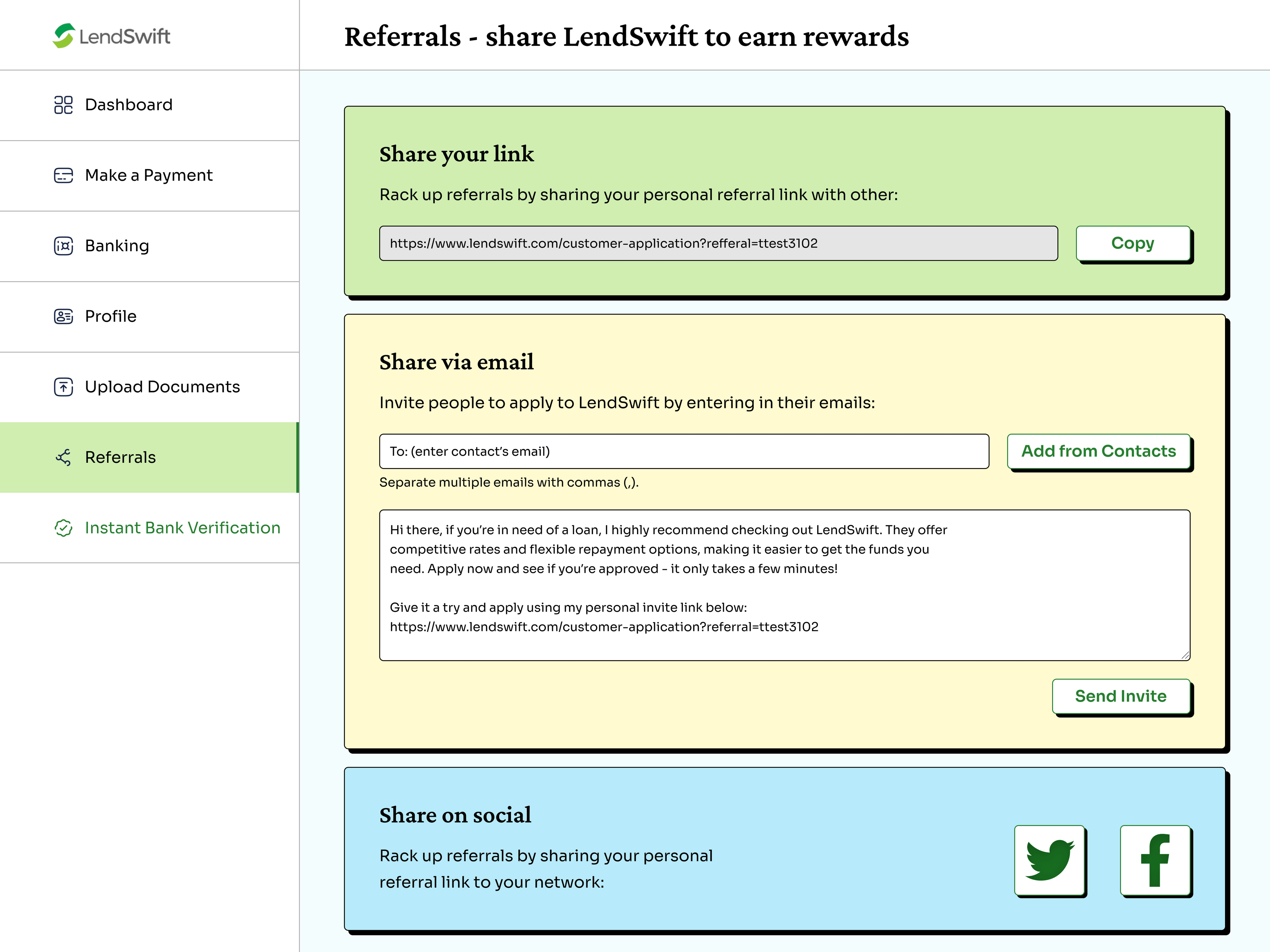Image resolution: width=1270 pixels, height=952 pixels.
Task: Click the Upload Documents arrow icon
Action: pos(63,387)
